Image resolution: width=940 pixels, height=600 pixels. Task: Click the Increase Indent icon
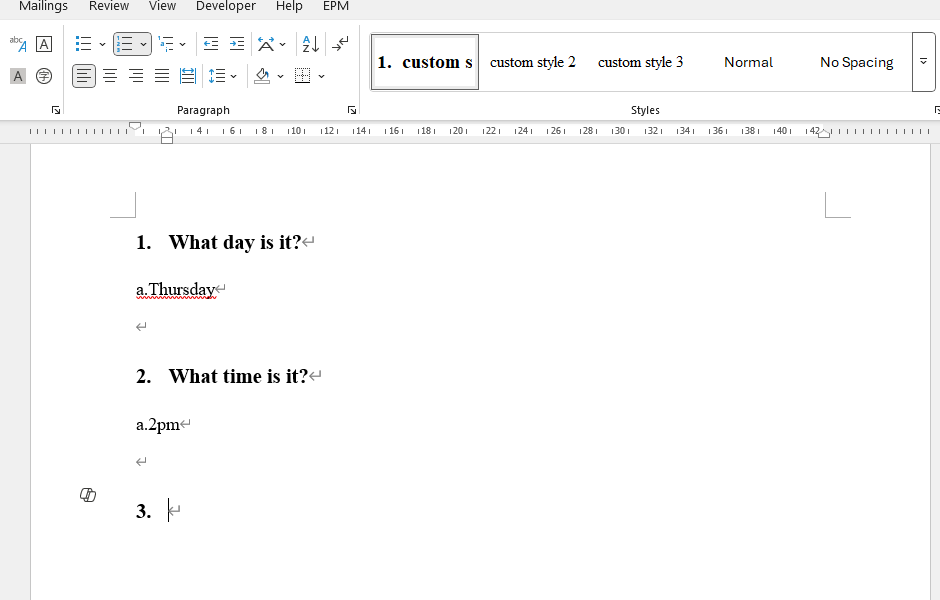tap(237, 44)
